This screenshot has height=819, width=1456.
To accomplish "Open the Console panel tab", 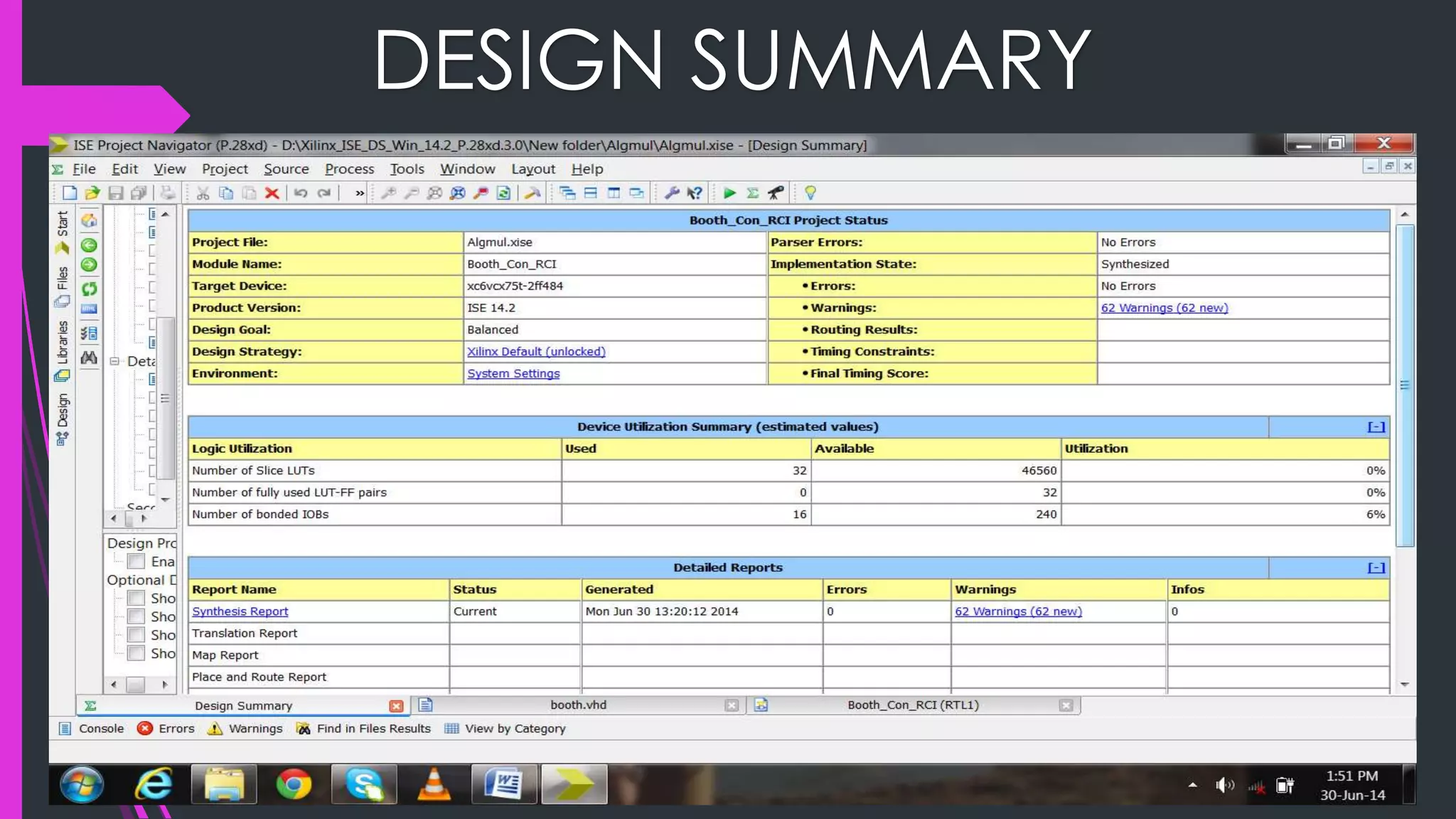I will (91, 729).
